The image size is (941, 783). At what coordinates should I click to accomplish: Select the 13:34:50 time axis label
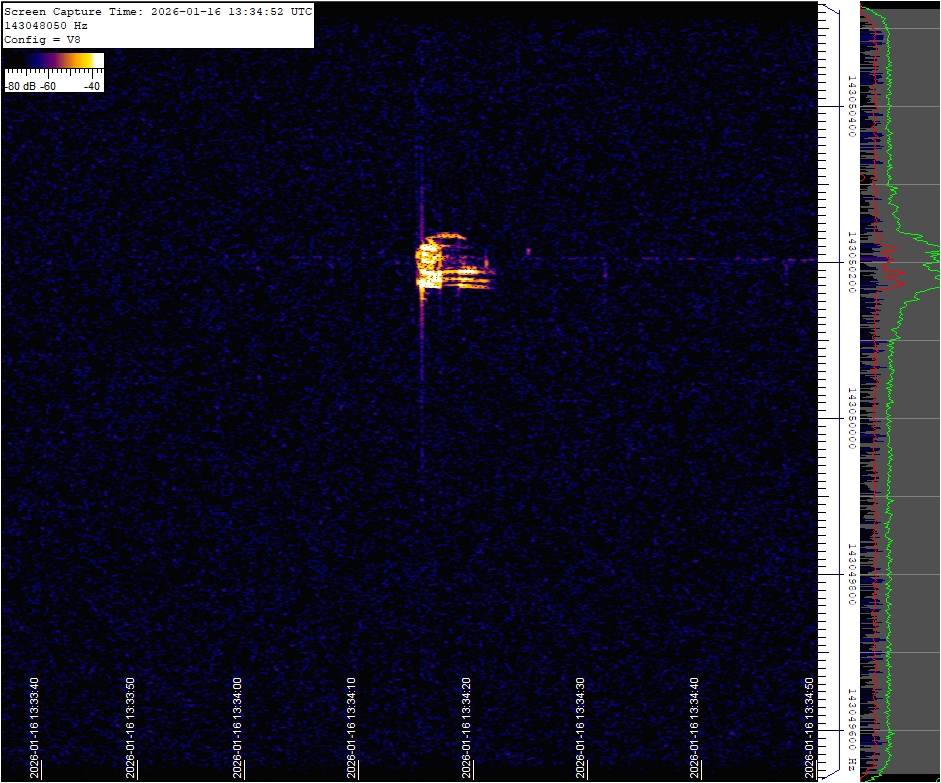[808, 726]
